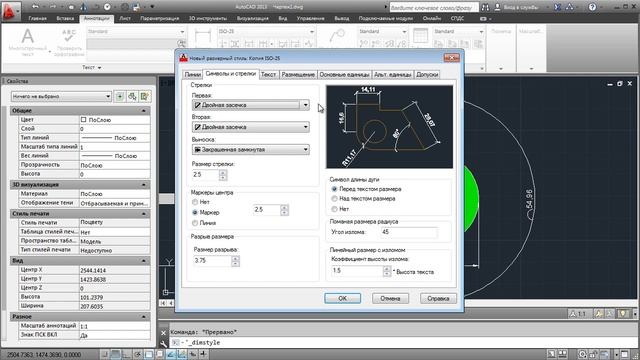Select Над текстом размера option
Screen dimensions: 640x360
[x=334, y=199]
